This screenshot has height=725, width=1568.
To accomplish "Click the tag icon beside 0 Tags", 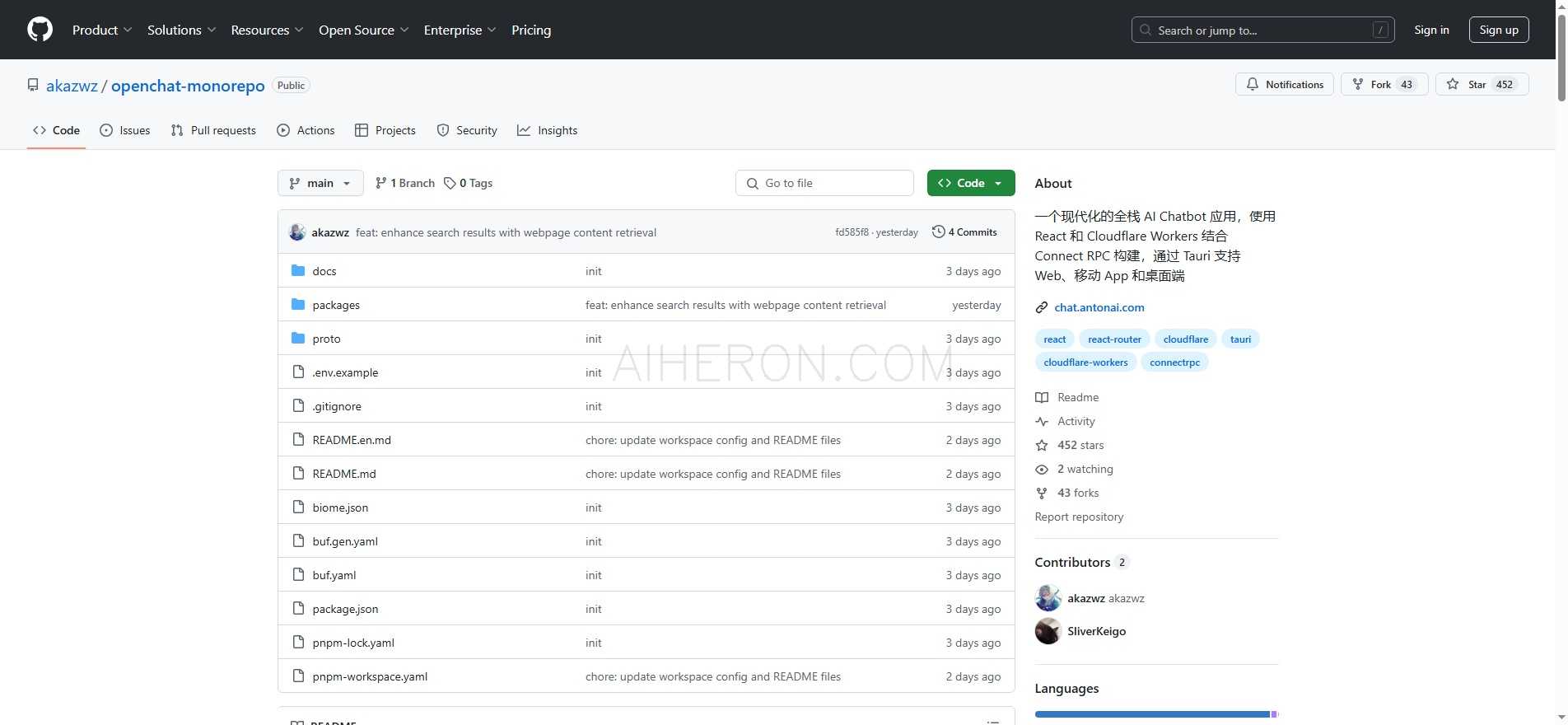I will (x=450, y=183).
